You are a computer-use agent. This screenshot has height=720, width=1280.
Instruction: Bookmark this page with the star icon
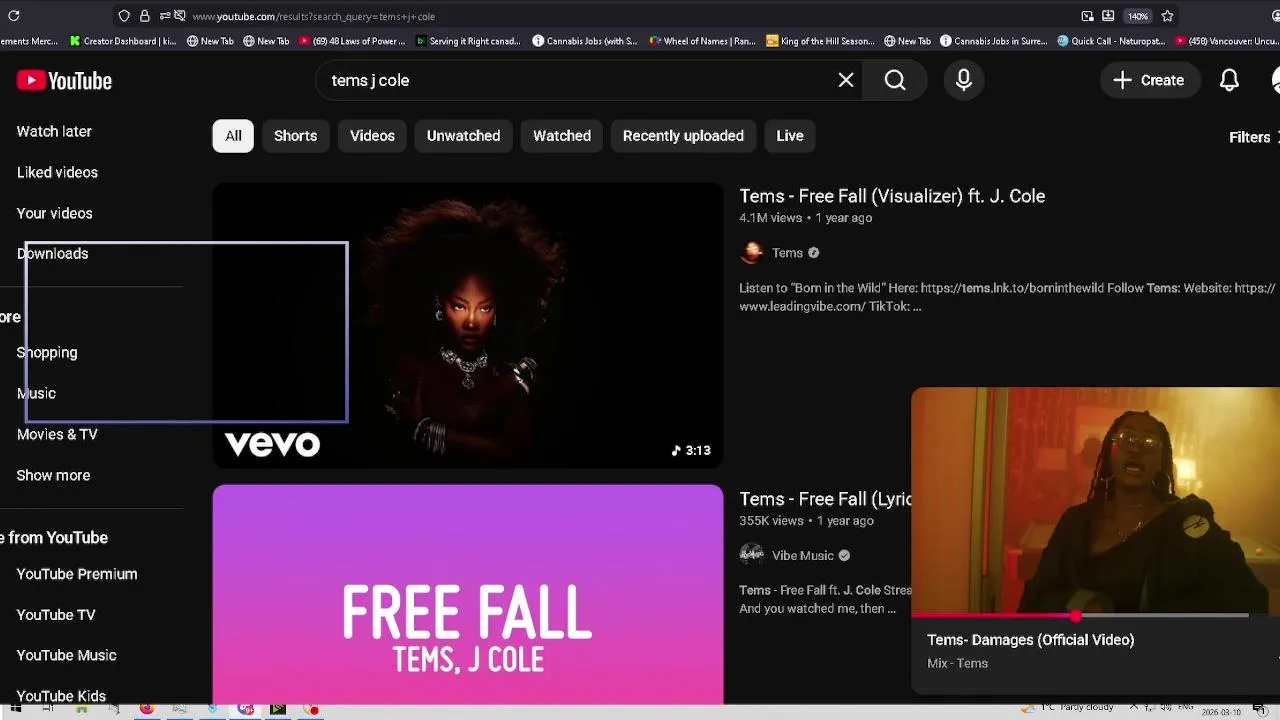pos(1167,16)
